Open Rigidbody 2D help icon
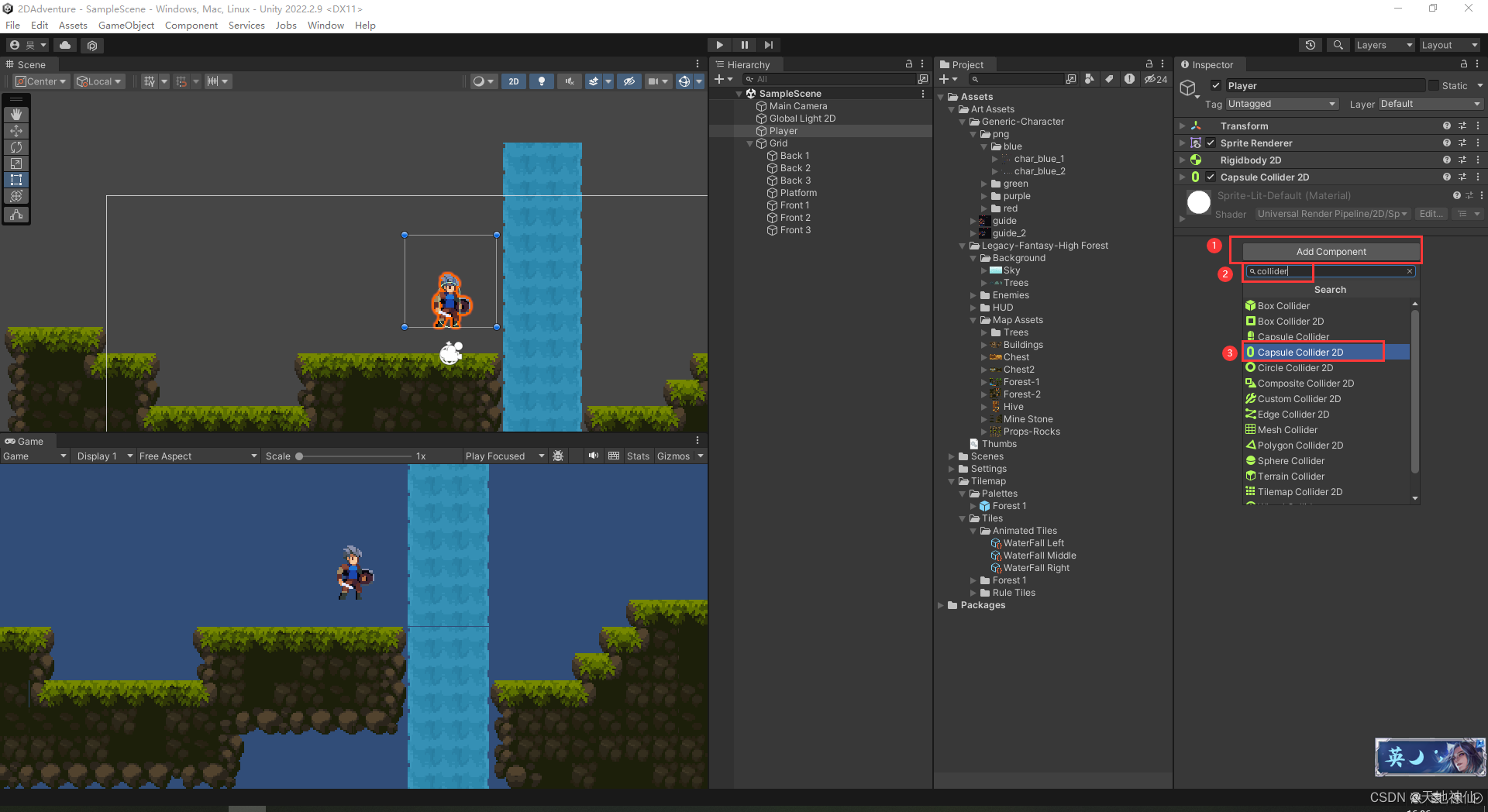 (x=1446, y=160)
